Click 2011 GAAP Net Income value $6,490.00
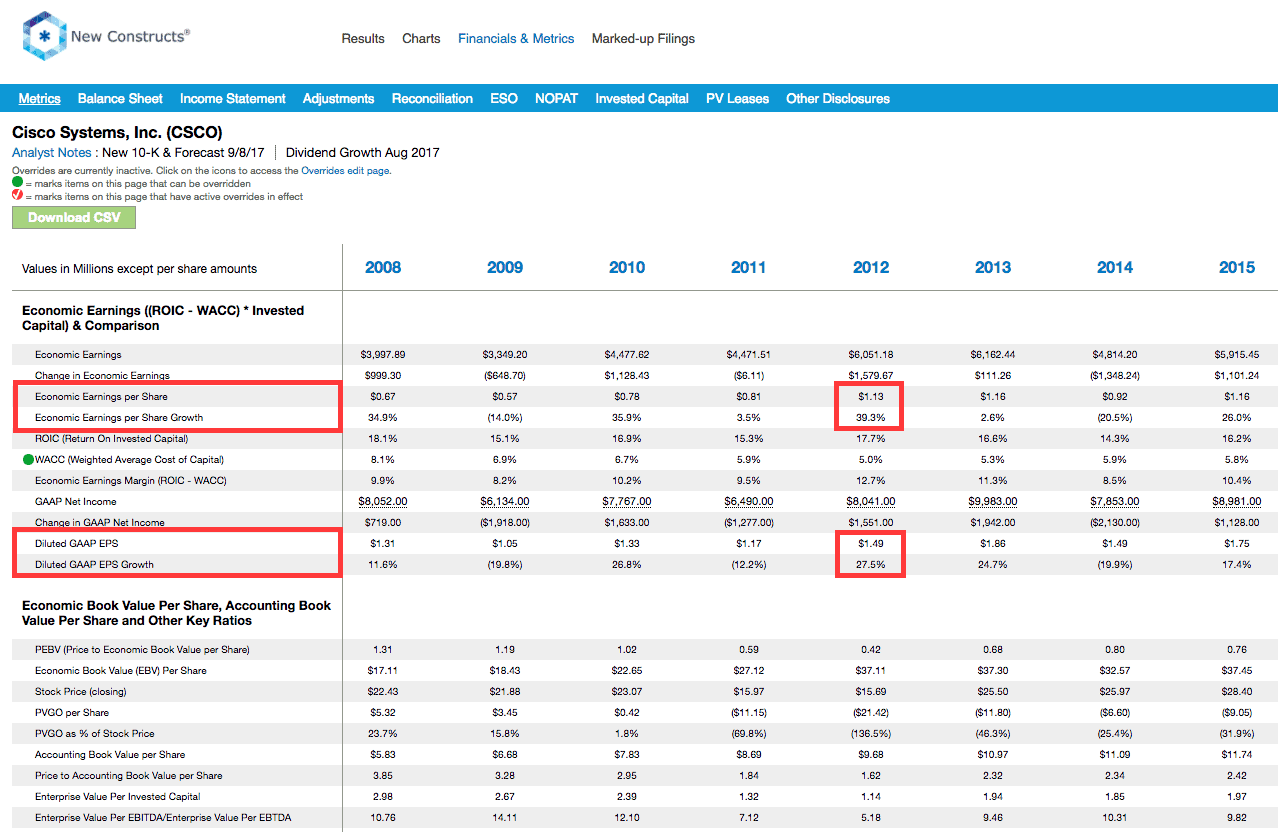This screenshot has height=832, width=1278. (x=748, y=502)
